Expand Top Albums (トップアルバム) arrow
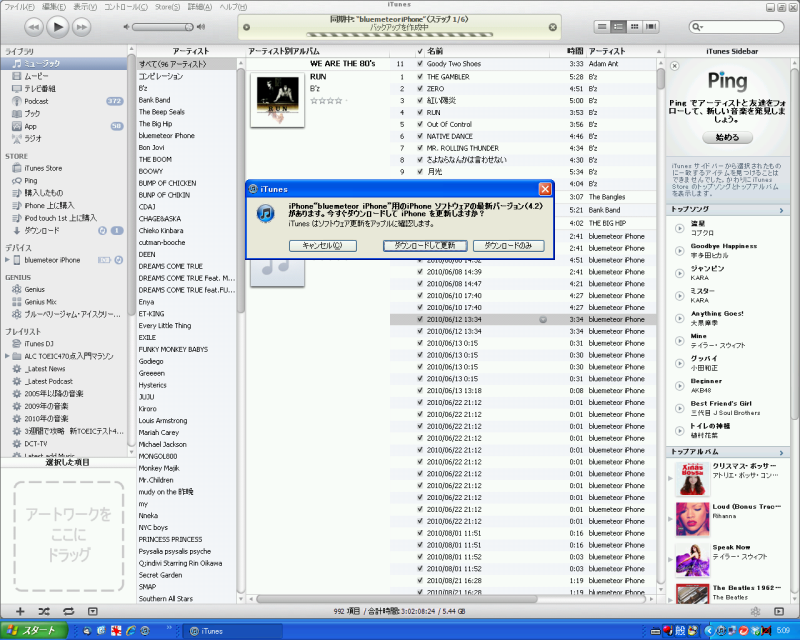The image size is (800, 640). [x=781, y=452]
